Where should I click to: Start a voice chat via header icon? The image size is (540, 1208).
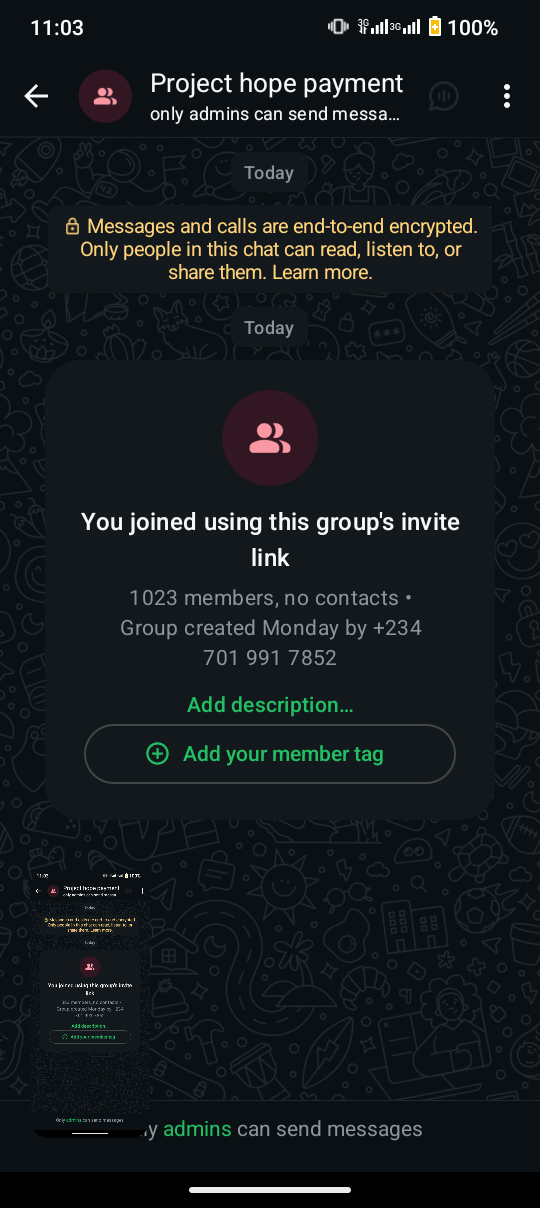point(444,96)
